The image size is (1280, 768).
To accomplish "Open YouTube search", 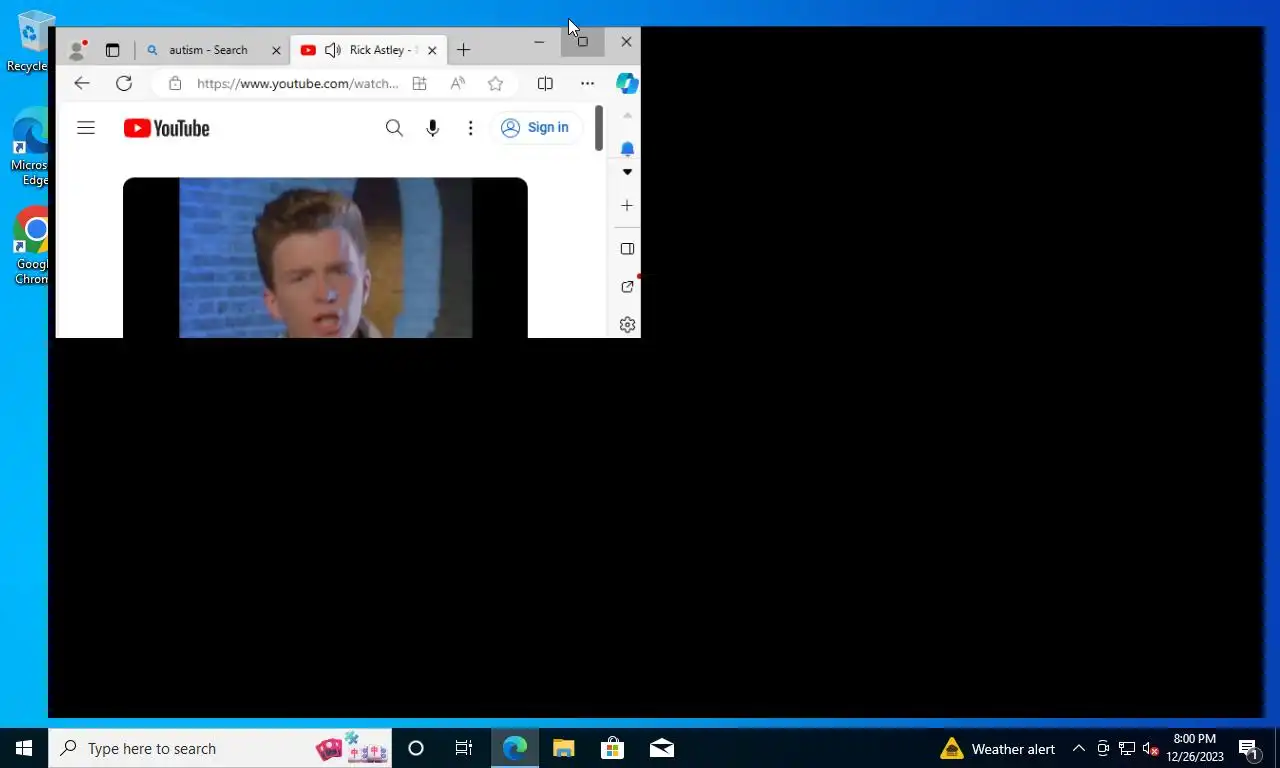I will [394, 128].
